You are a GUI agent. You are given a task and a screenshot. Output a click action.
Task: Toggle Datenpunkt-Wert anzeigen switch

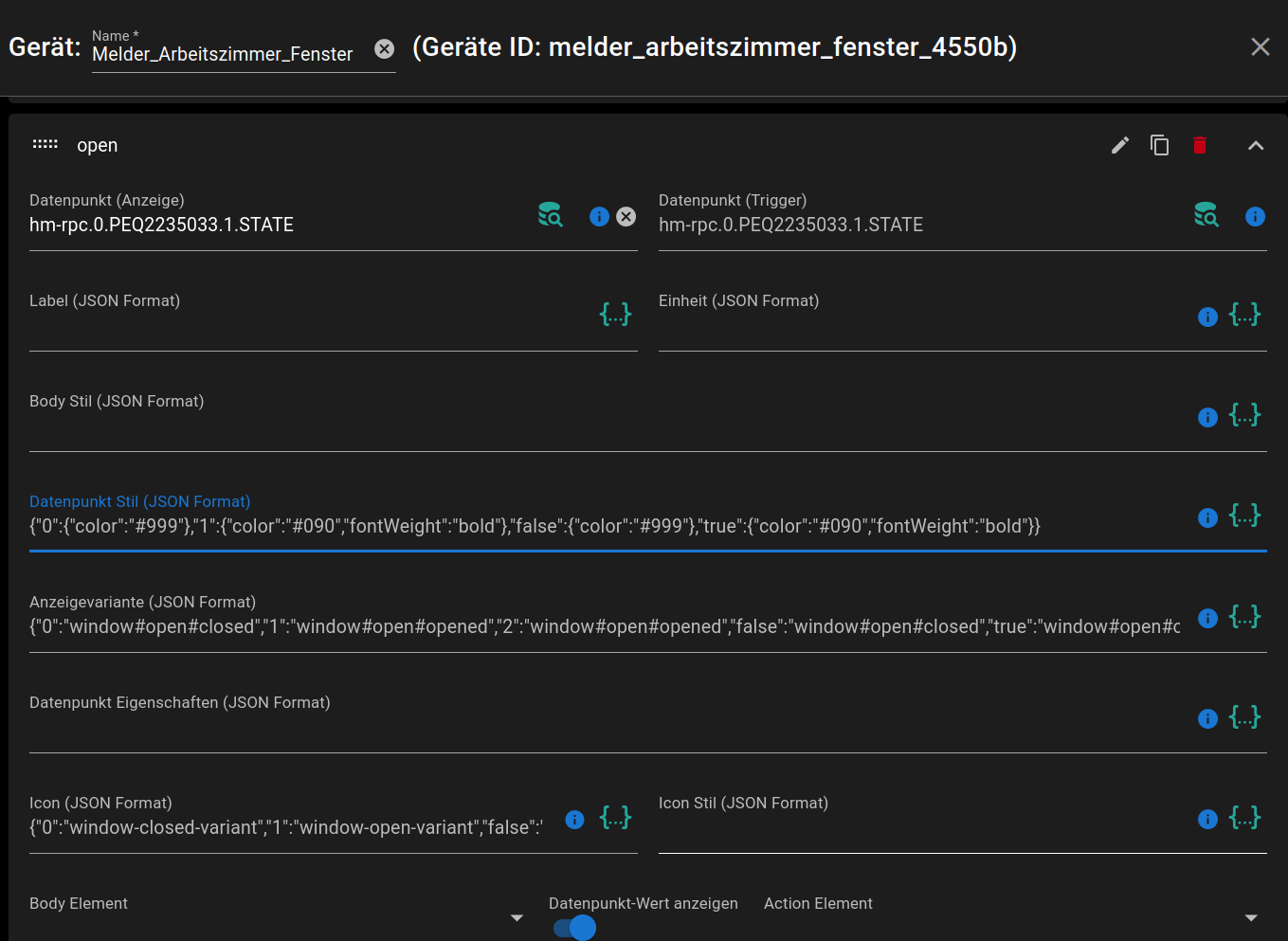click(x=575, y=928)
